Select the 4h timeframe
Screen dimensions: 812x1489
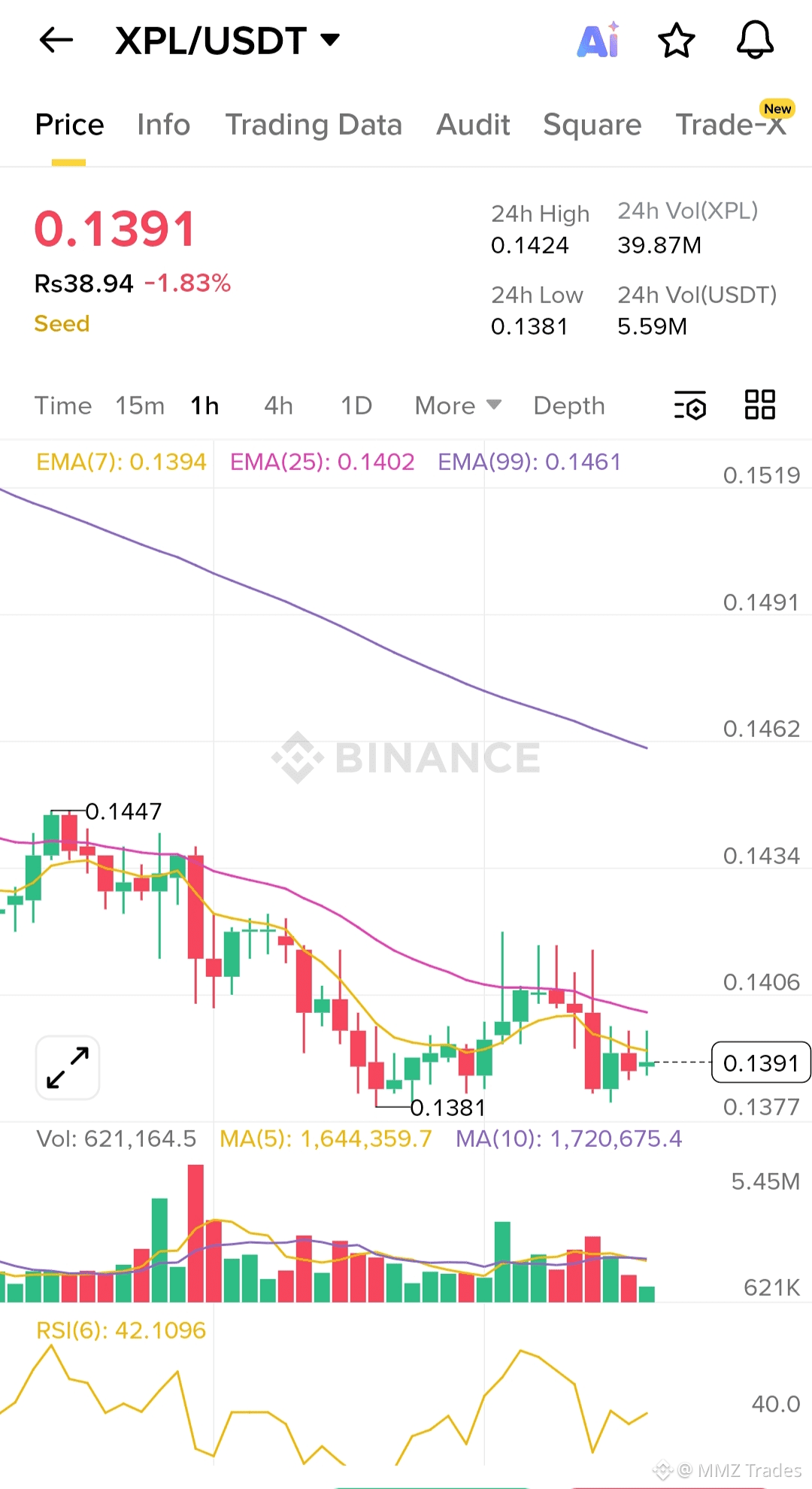click(278, 406)
